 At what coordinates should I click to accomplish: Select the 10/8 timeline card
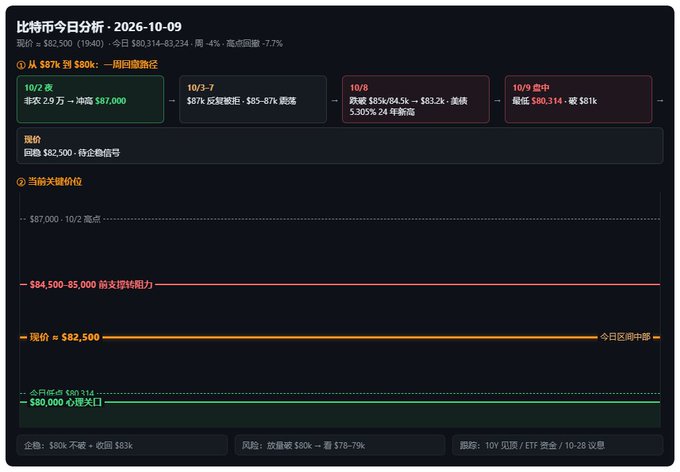415,99
